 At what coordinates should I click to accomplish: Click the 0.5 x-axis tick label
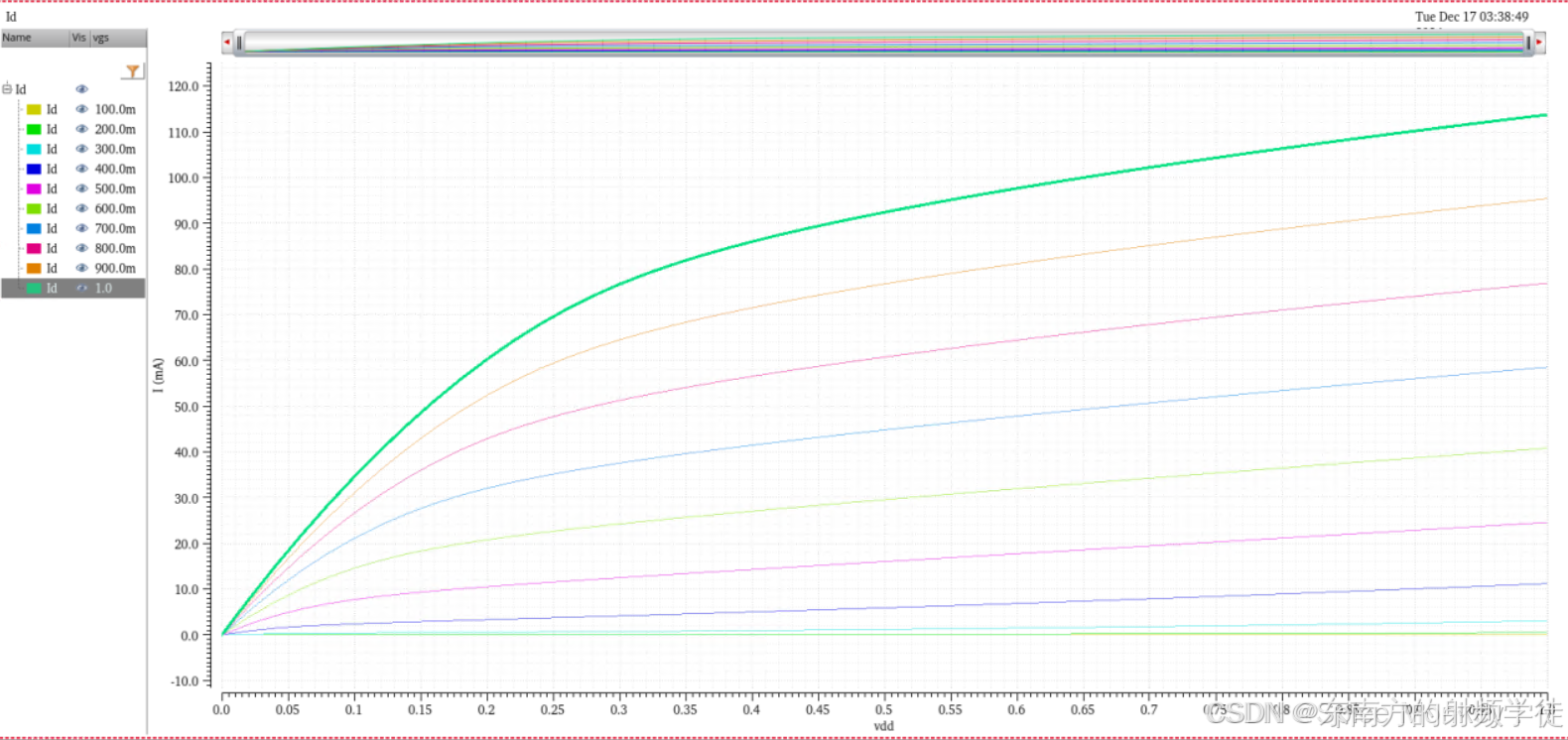coord(884,709)
